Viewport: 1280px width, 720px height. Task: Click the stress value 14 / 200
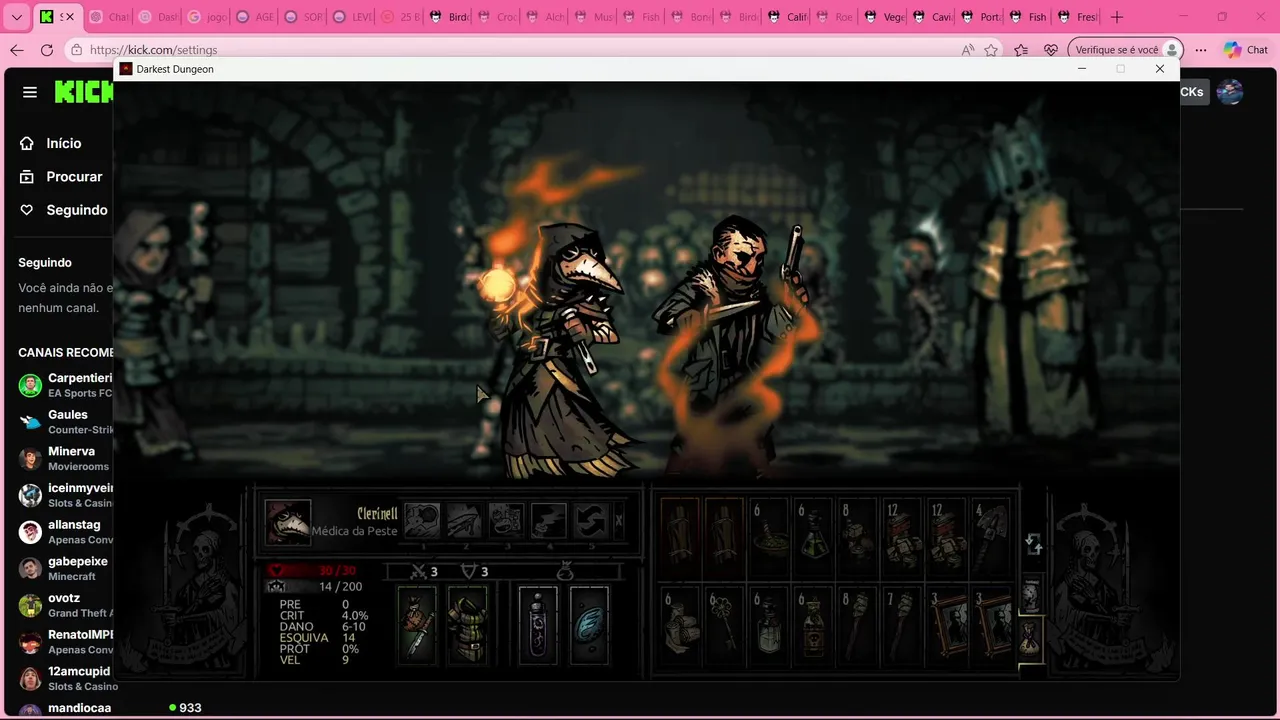click(340, 587)
